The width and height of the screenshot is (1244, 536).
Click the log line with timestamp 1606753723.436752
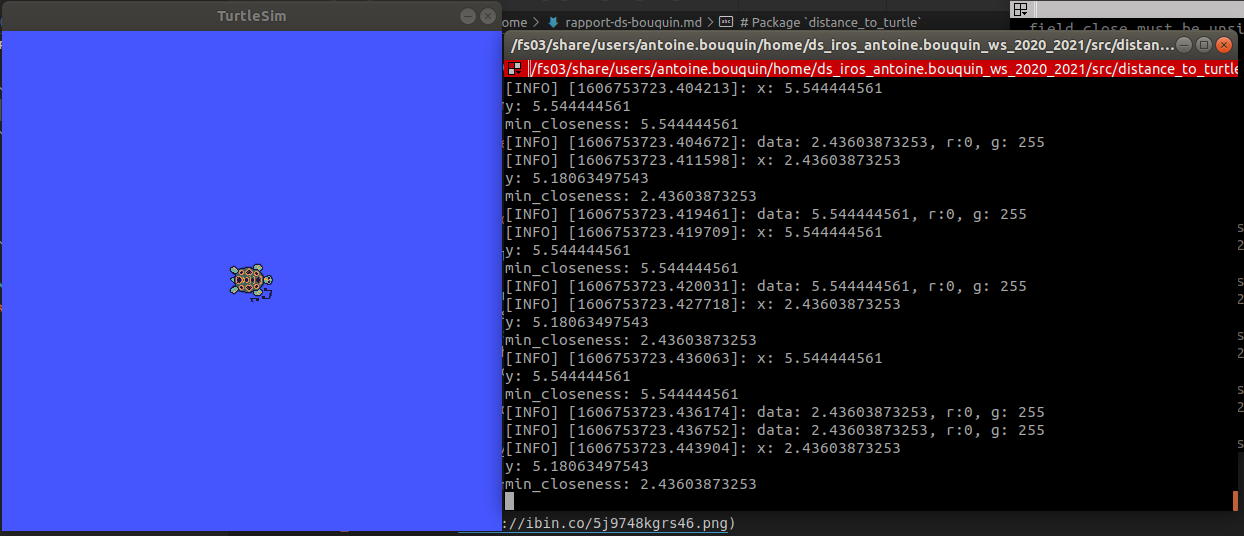coord(774,430)
